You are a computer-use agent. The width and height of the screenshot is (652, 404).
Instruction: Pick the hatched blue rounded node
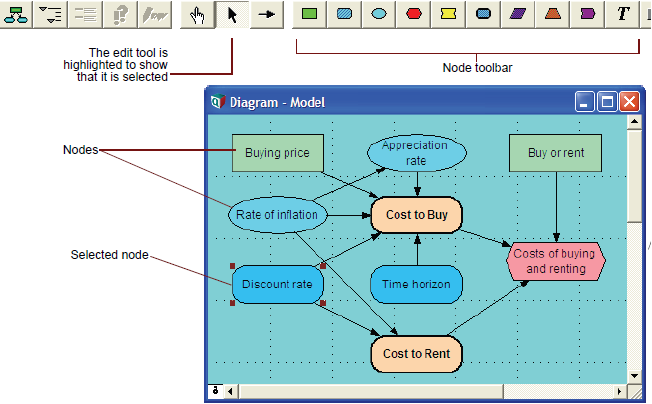[x=344, y=15]
